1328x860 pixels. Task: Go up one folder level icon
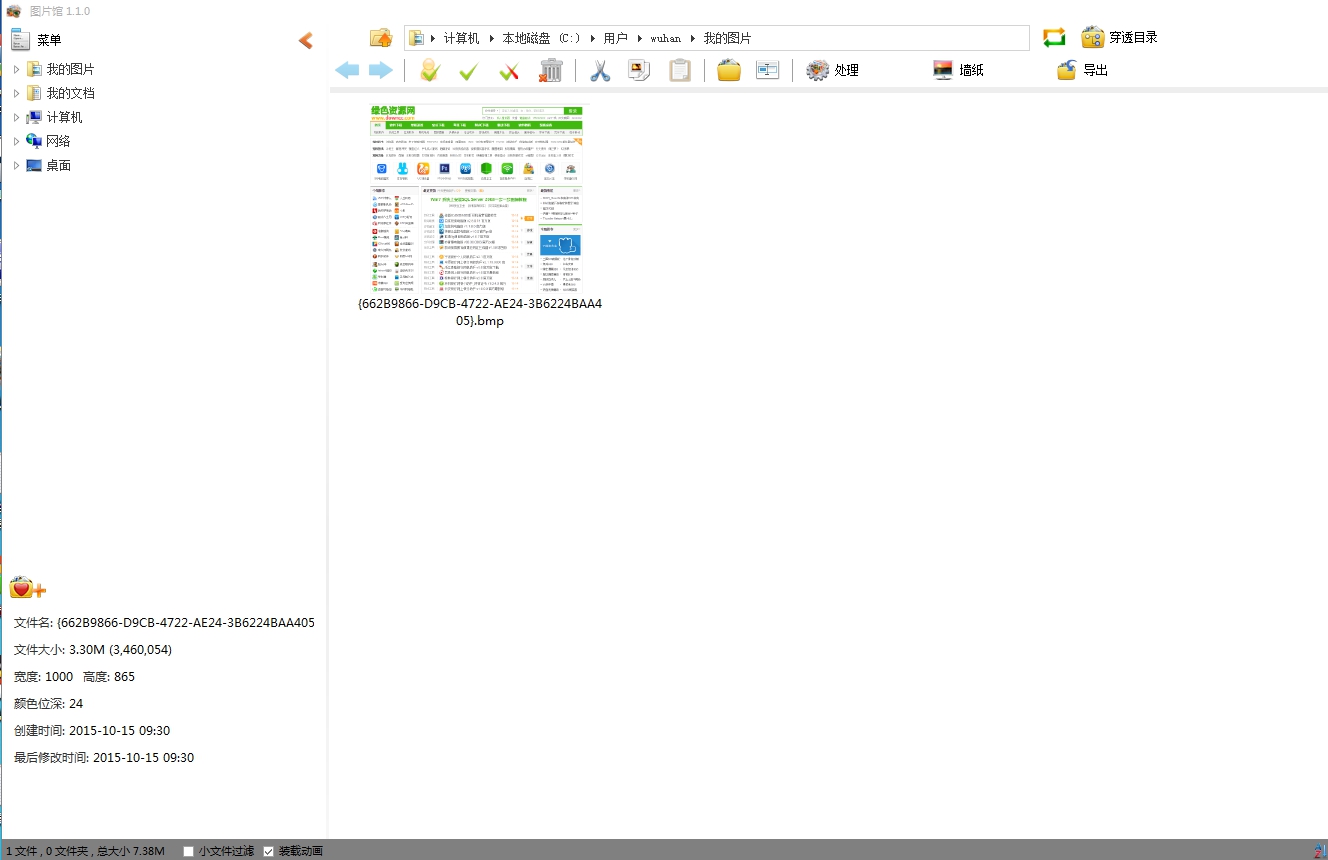click(x=381, y=38)
